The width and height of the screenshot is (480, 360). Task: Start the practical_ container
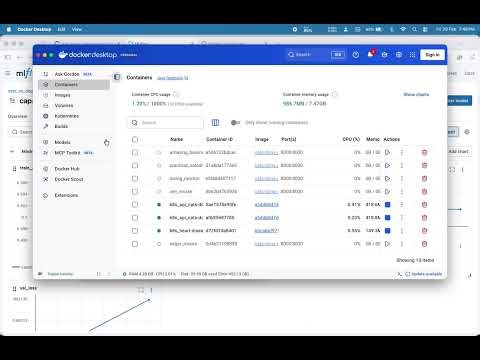click(387, 165)
